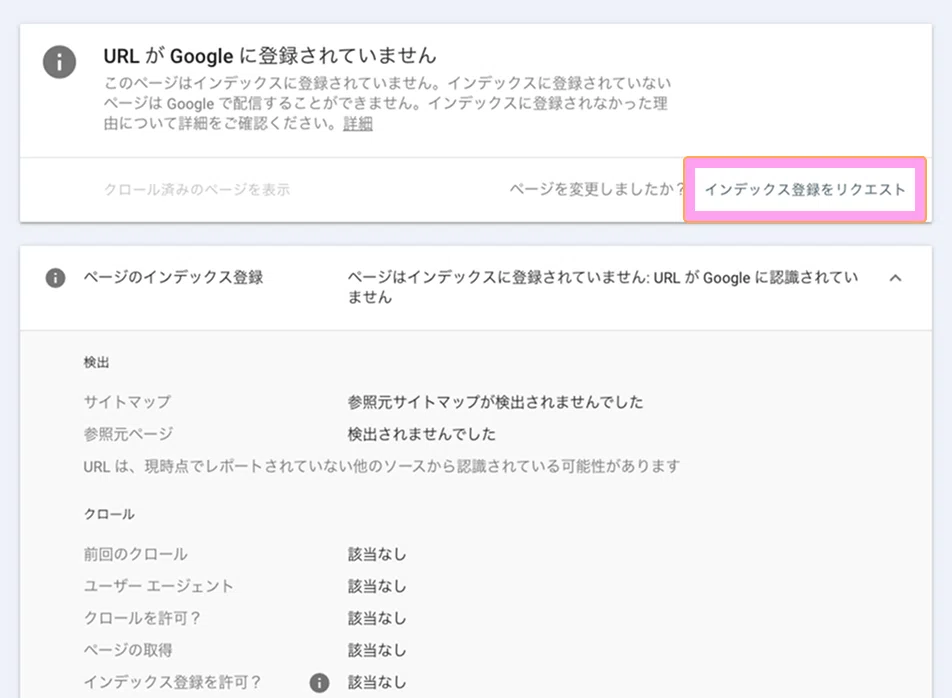
Task: Click the 参照元ページ label
Action: point(128,434)
